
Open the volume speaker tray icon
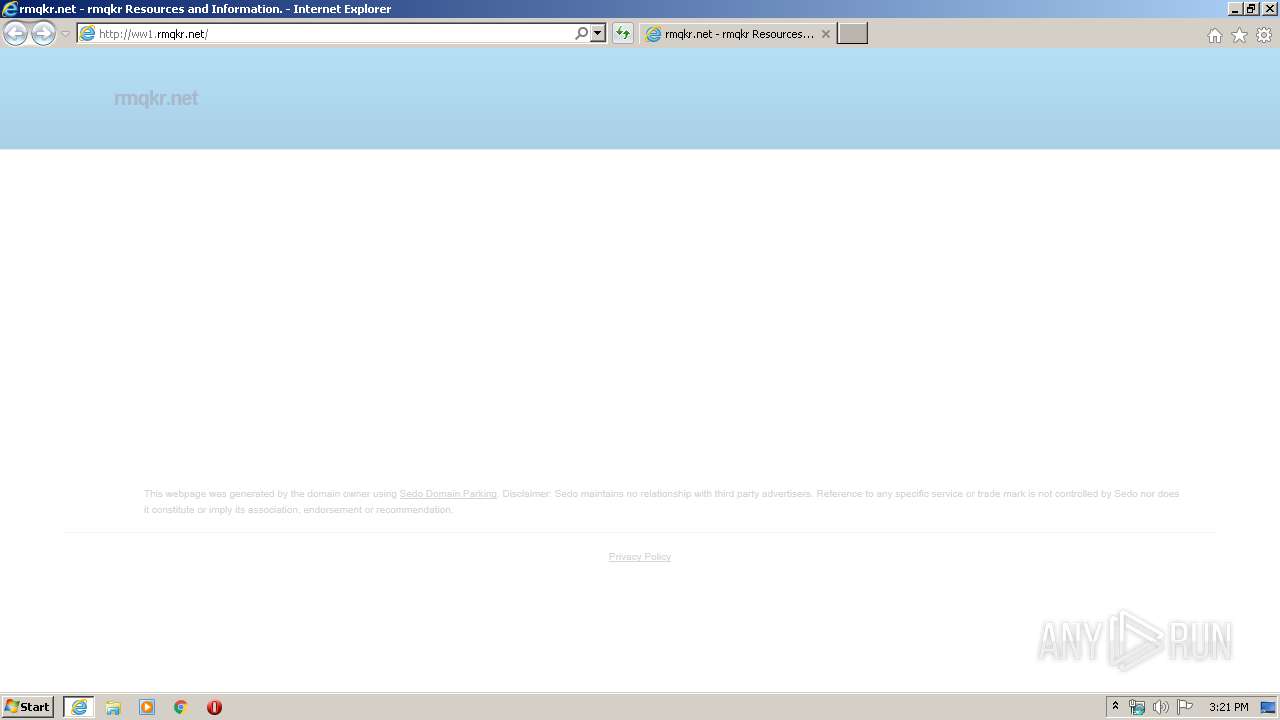click(x=1161, y=707)
